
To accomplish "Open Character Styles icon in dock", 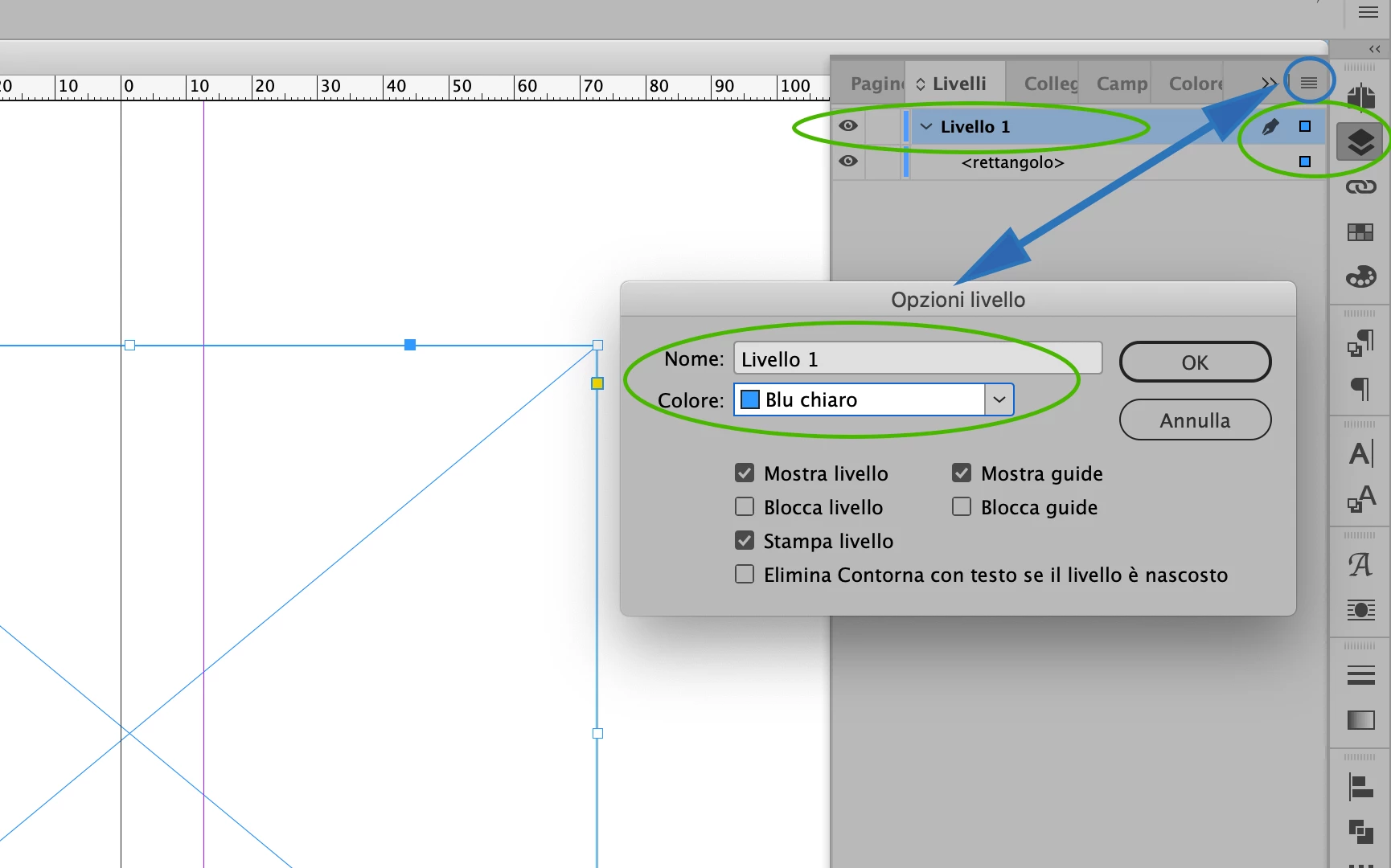I will pyautogui.click(x=1360, y=499).
